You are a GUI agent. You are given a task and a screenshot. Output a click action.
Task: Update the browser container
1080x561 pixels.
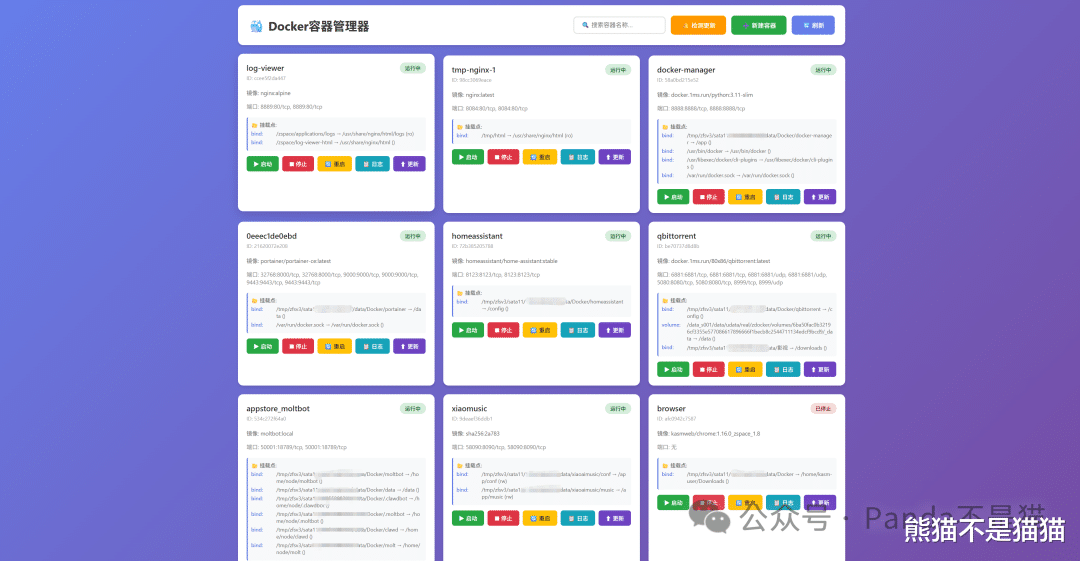coord(820,502)
